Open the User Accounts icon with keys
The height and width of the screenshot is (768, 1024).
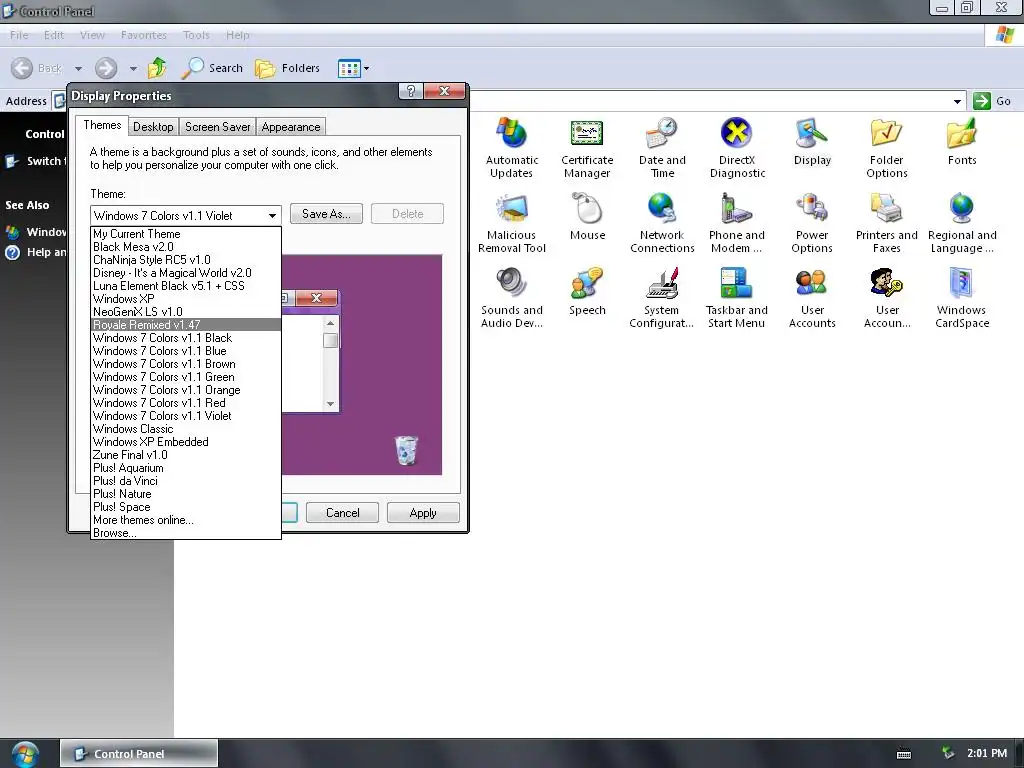[x=887, y=298]
